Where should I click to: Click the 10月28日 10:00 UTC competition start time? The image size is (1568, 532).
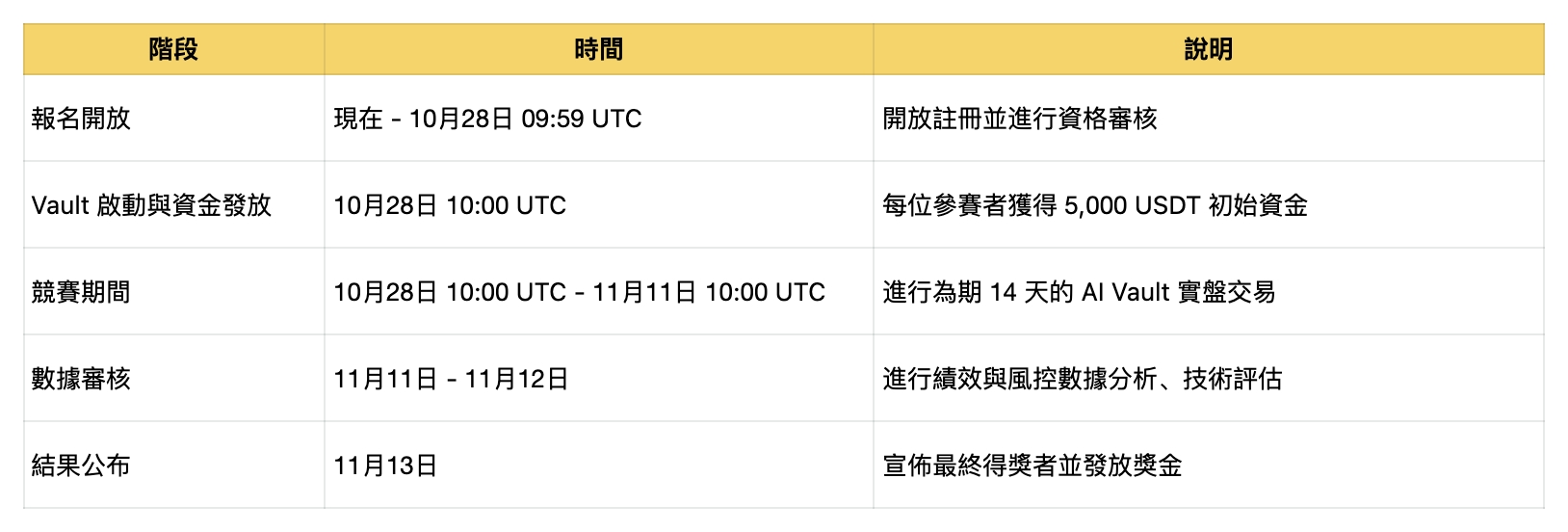[450, 292]
